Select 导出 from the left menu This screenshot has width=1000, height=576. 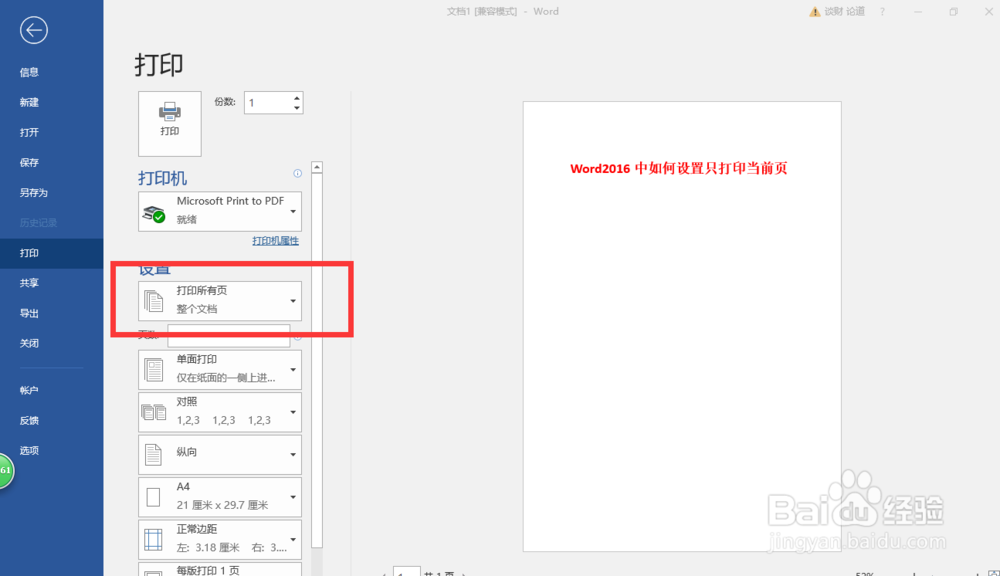click(28, 313)
